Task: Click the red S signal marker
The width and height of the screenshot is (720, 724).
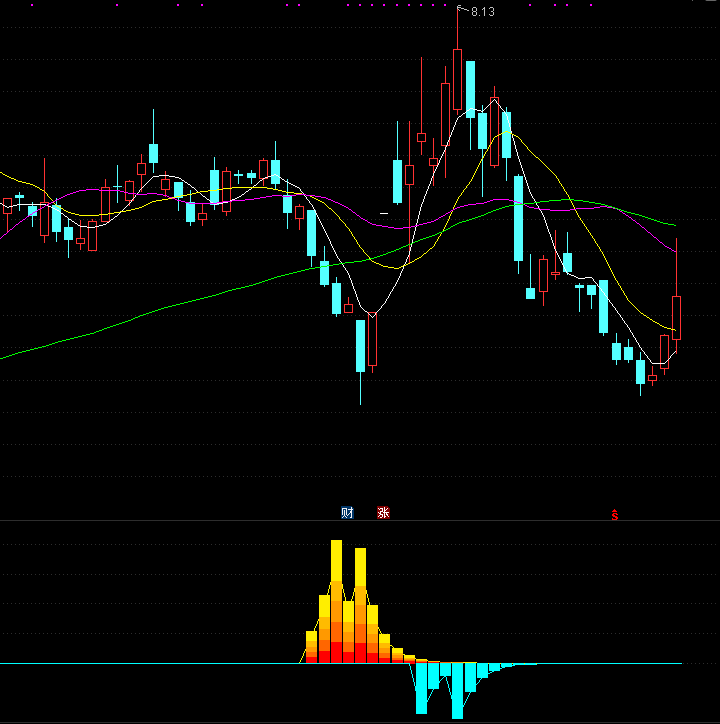Action: 615,515
